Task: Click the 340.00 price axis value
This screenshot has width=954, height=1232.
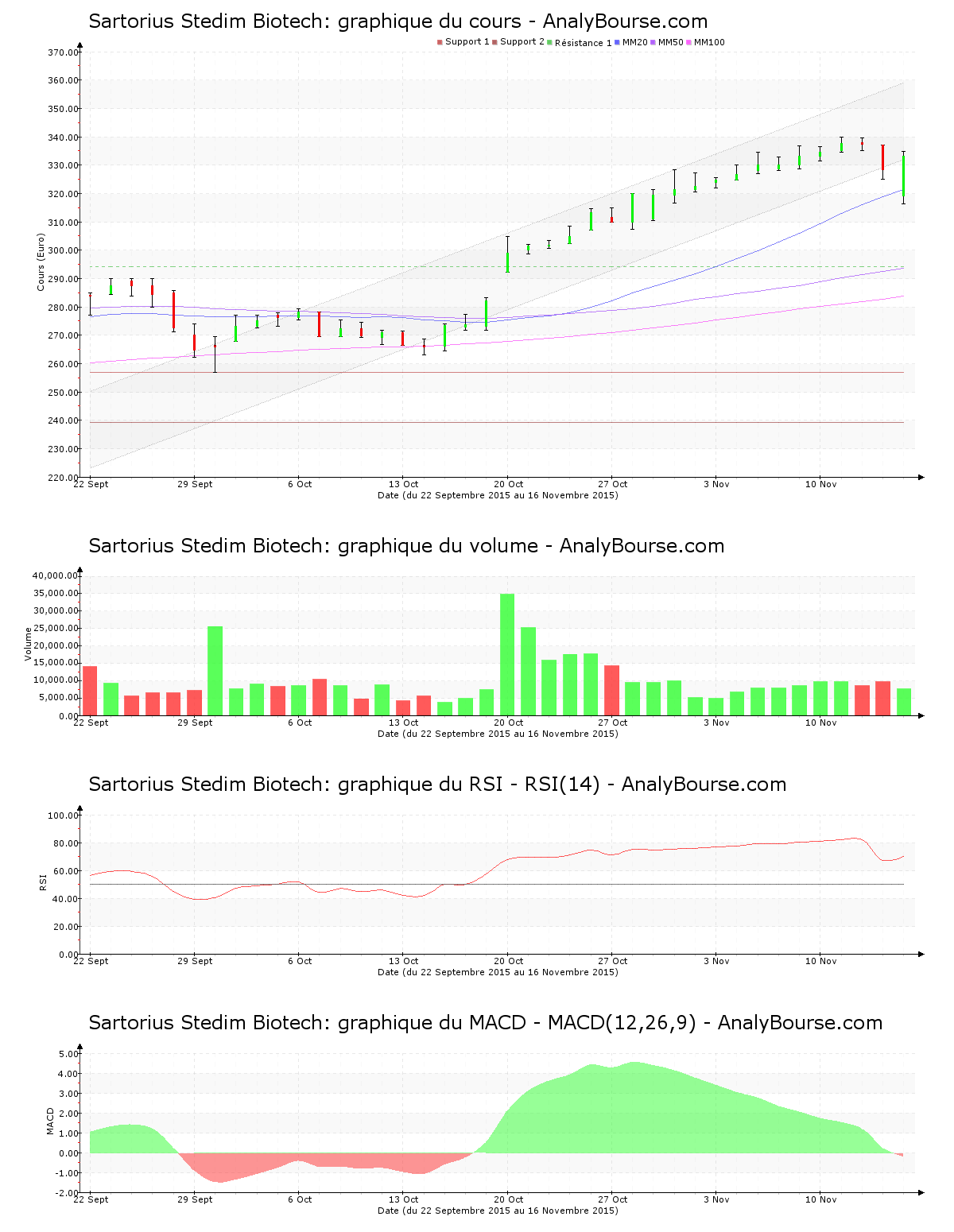Action: coord(63,138)
